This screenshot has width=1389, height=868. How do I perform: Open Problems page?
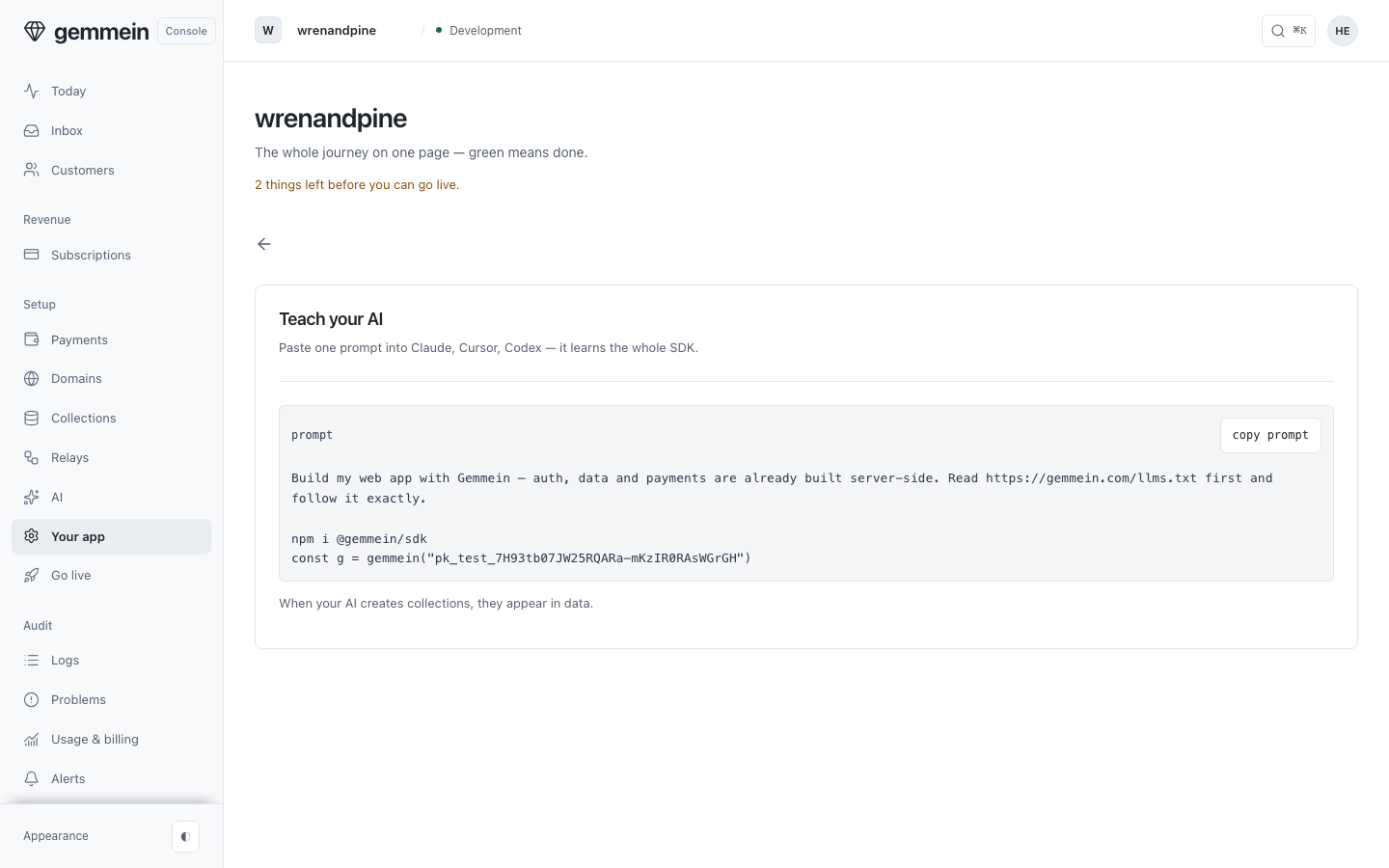click(111, 699)
